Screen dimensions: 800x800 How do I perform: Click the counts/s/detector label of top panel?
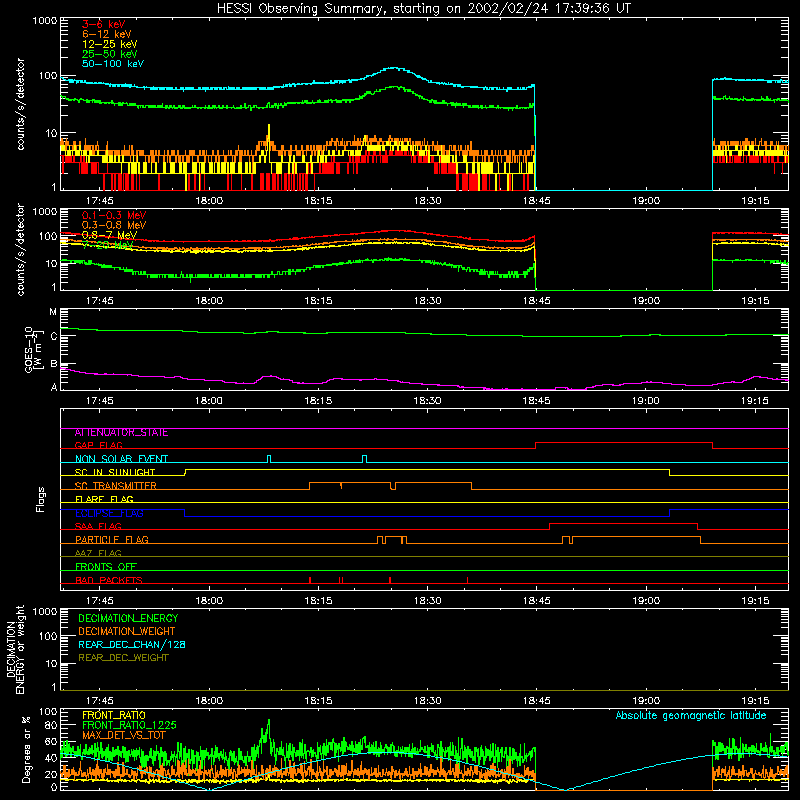pos(20,104)
